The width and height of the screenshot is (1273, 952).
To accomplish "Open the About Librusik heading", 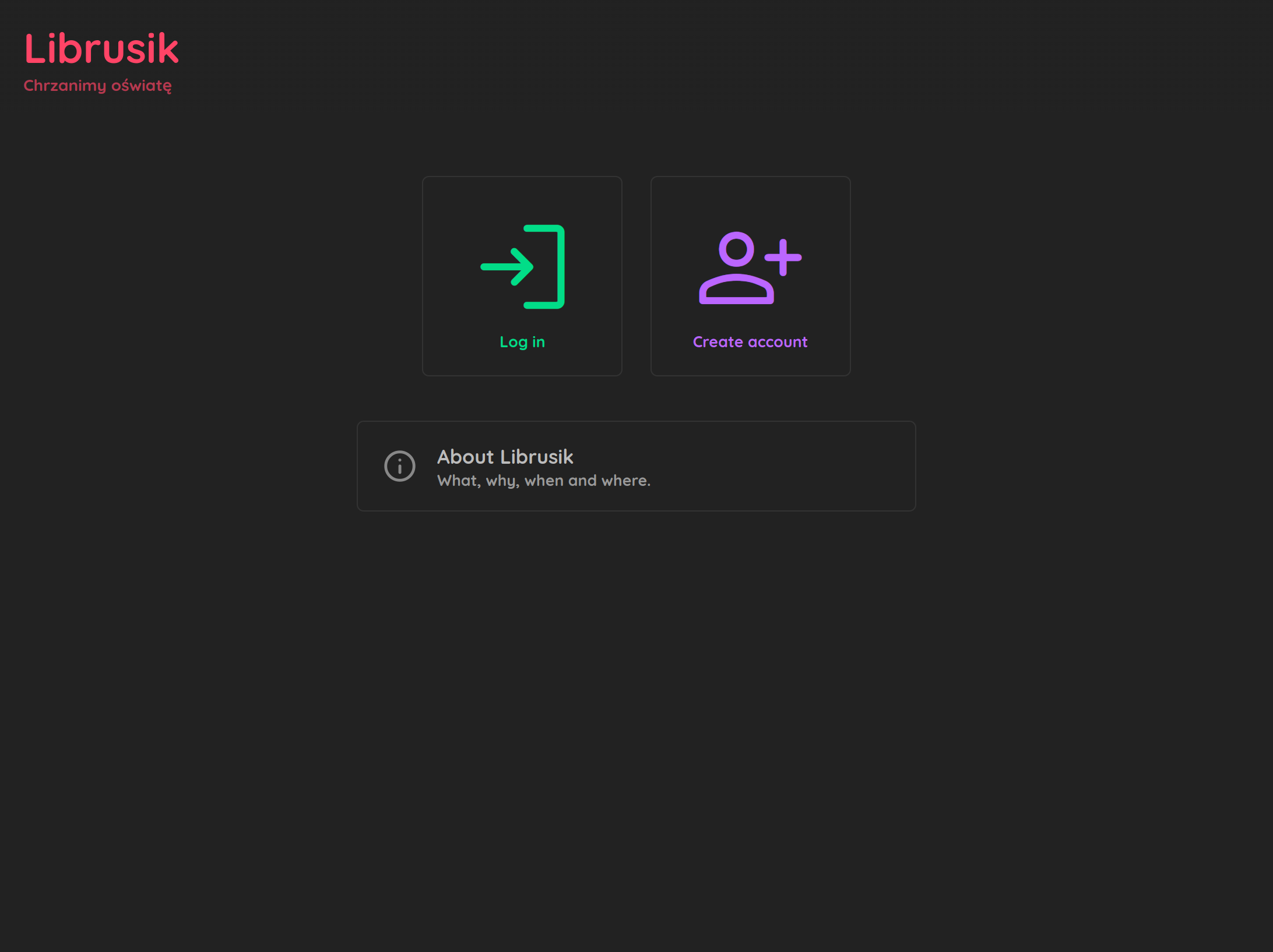I will 505,457.
